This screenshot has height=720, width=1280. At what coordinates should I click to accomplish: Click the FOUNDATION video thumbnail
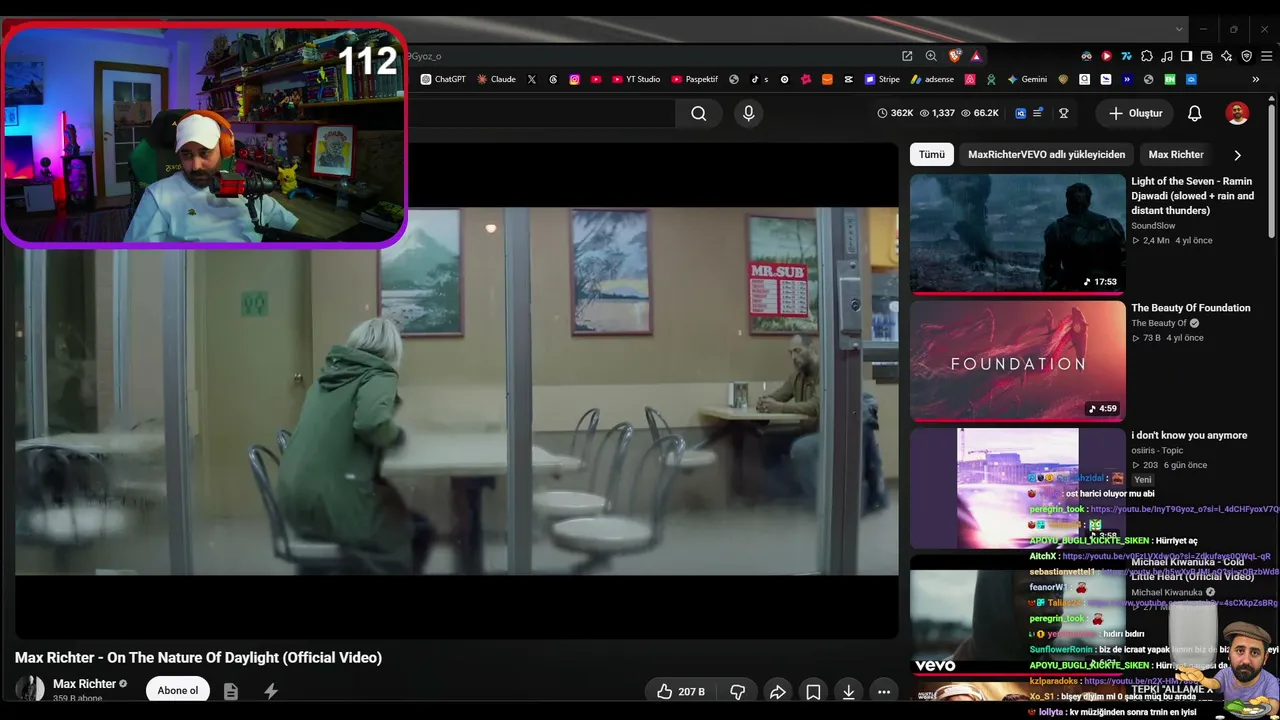(x=1018, y=361)
